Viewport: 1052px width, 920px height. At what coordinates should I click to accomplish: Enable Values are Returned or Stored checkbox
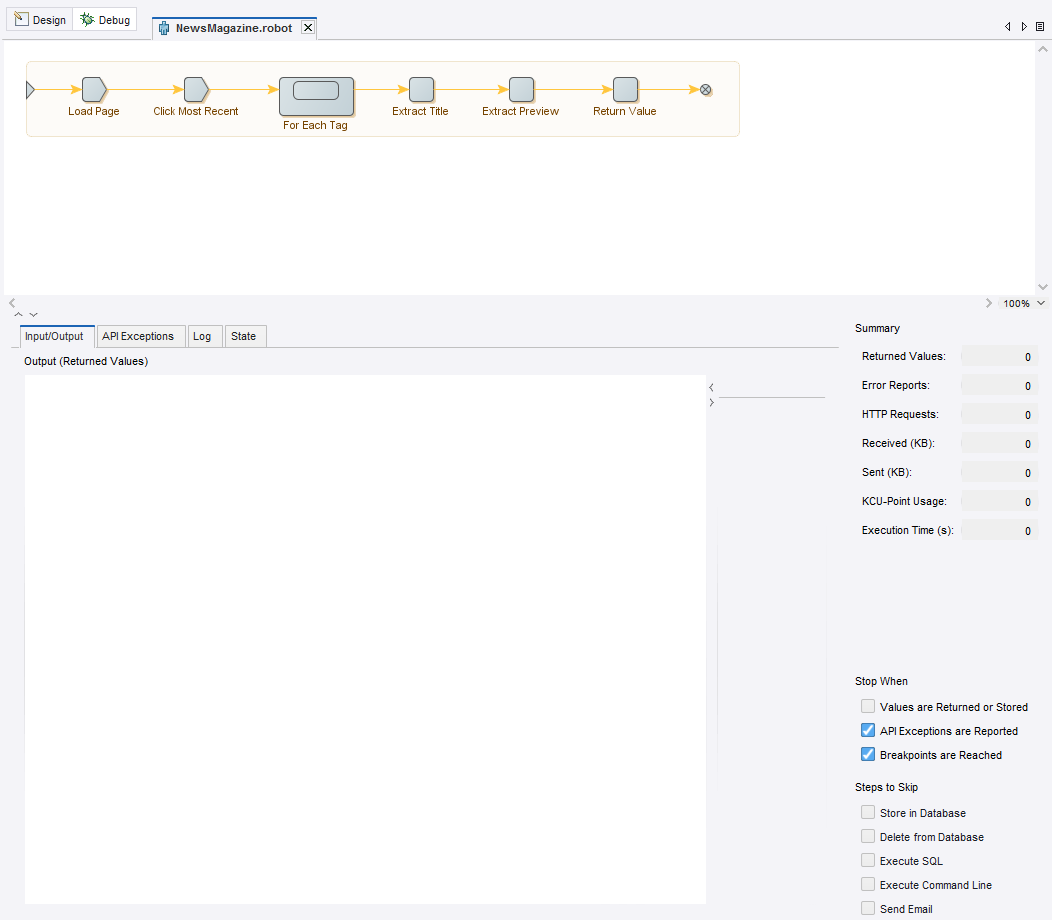click(868, 707)
